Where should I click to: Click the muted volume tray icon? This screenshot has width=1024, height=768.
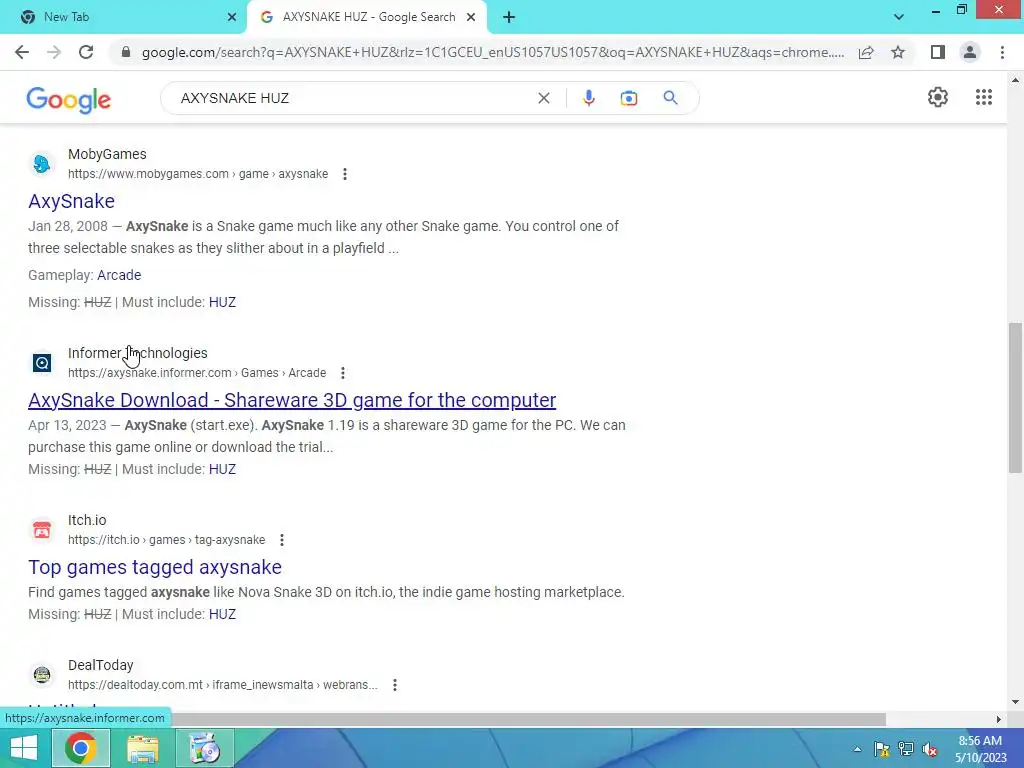point(930,749)
